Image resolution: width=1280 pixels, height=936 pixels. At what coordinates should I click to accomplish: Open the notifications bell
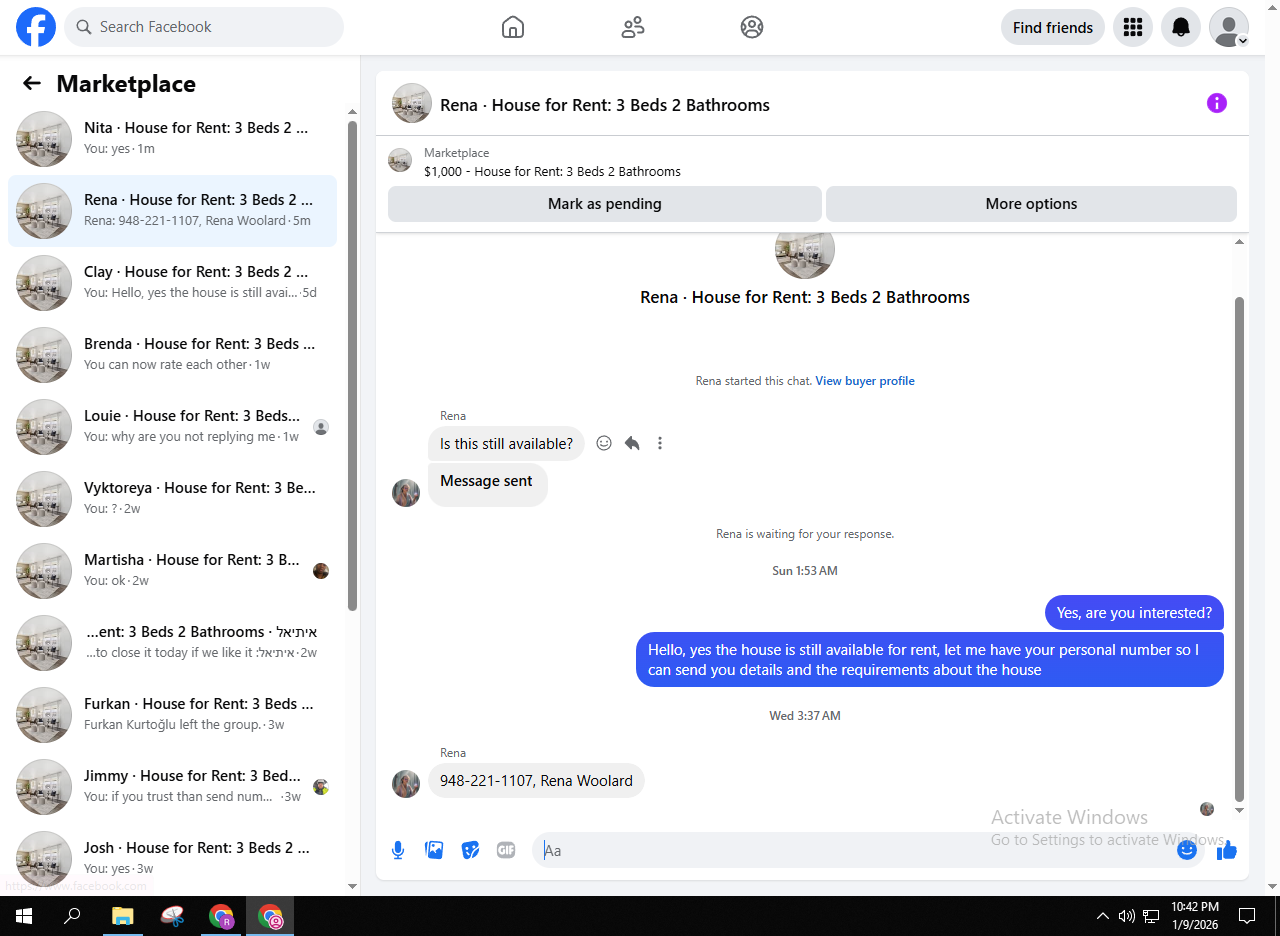[1181, 27]
